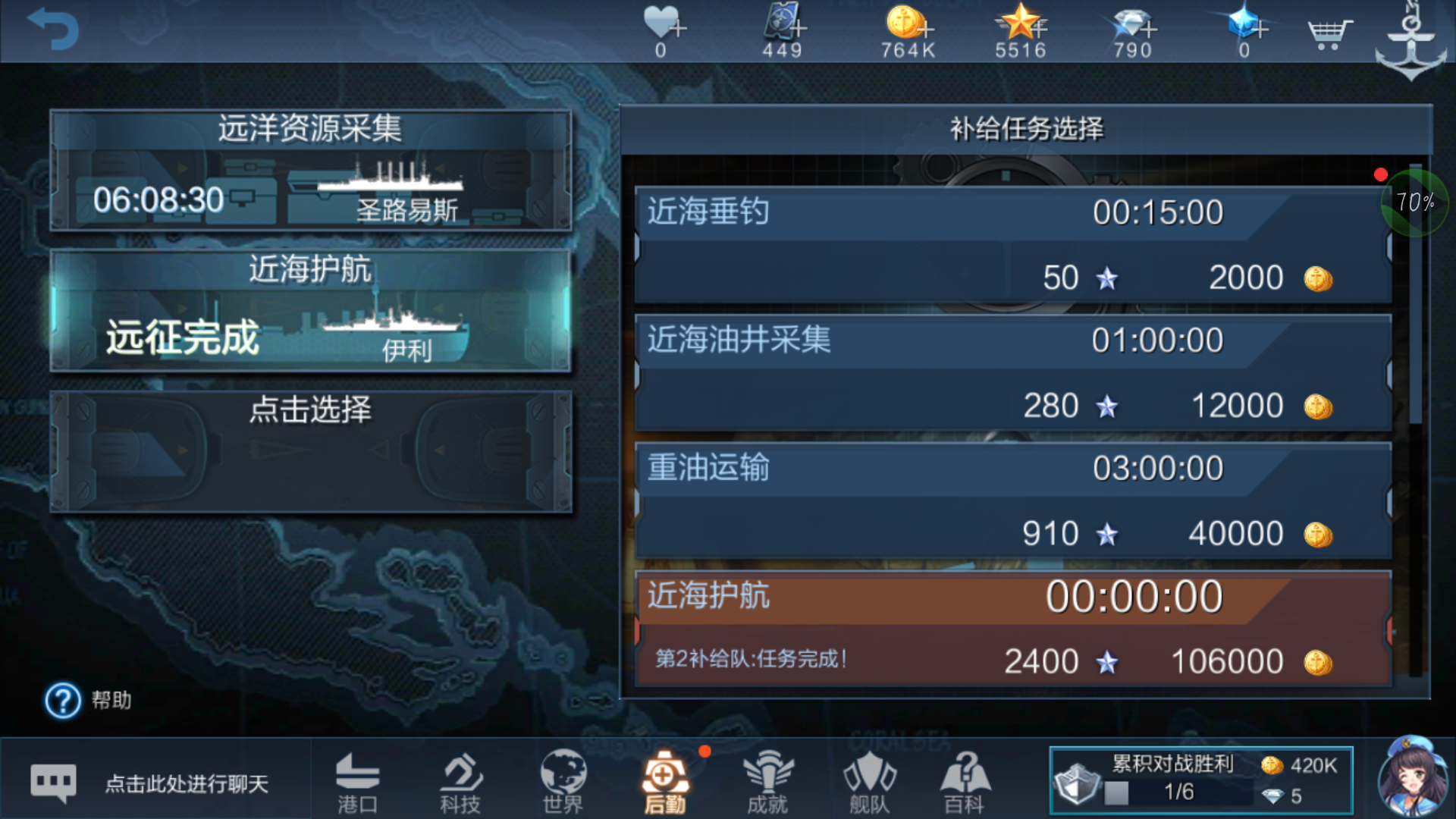
Task: Select the 近海垂钓 supply mission
Action: tap(1013, 245)
